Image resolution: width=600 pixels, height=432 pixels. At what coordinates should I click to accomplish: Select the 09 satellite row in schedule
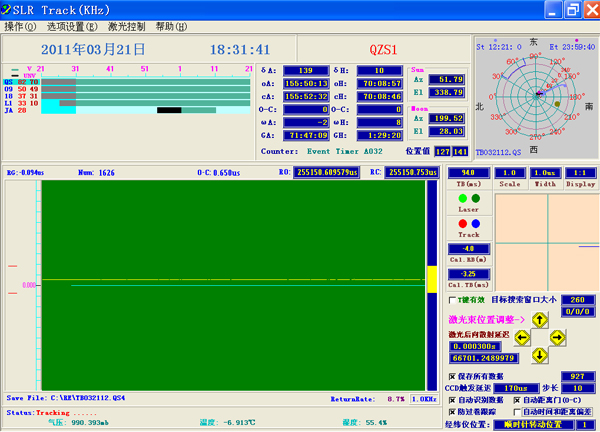126,89
